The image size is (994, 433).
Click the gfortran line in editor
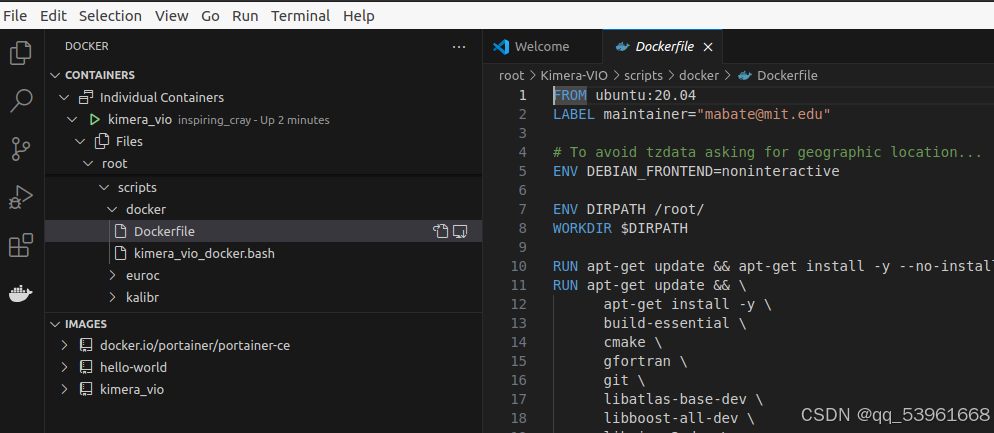click(645, 361)
